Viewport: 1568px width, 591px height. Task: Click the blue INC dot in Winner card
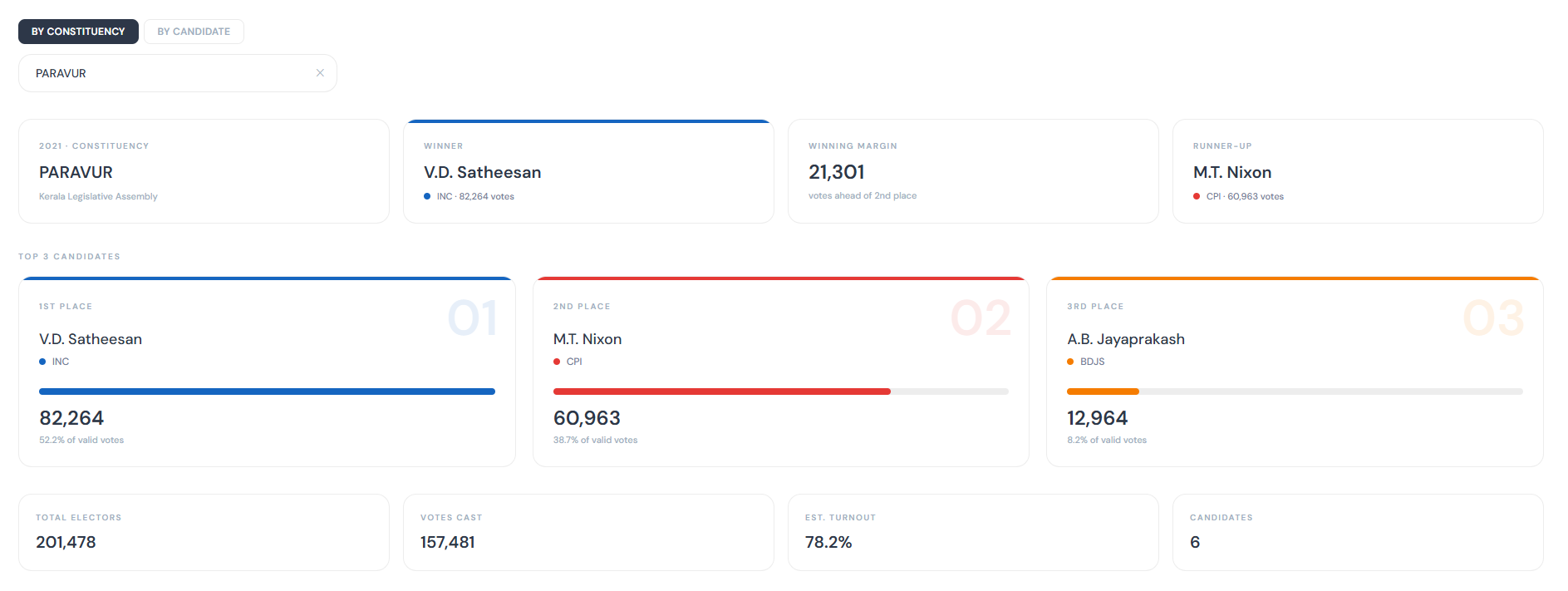pyautogui.click(x=427, y=197)
